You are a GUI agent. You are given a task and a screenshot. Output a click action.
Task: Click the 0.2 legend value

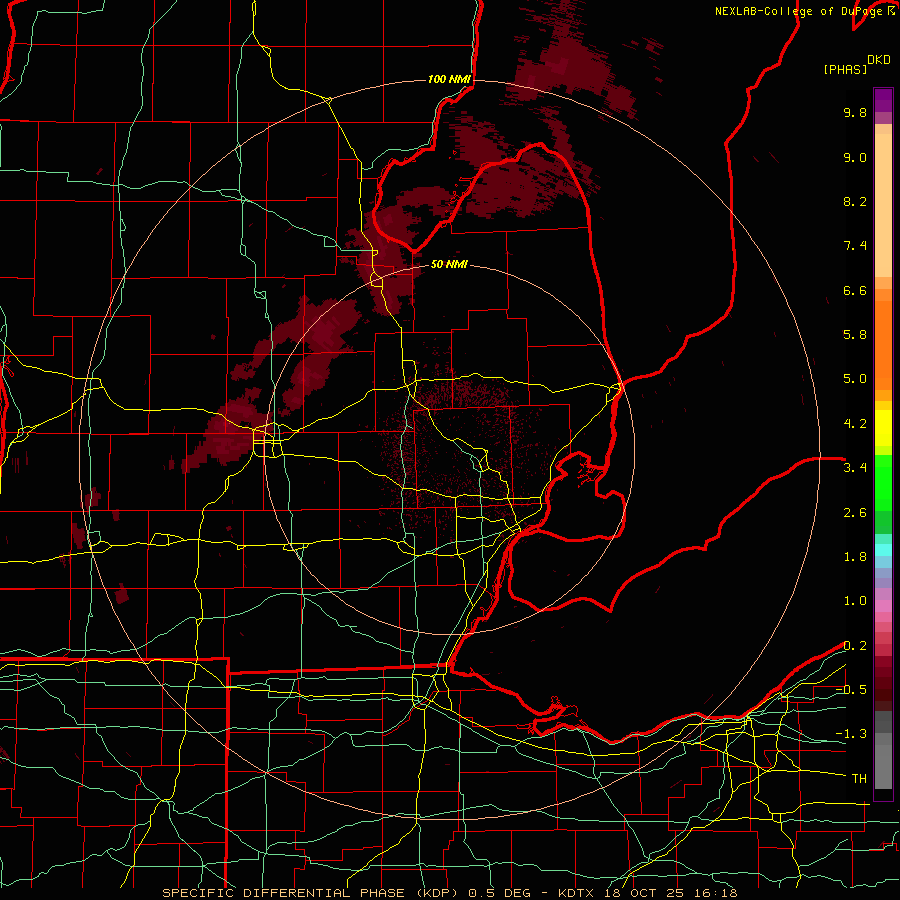(x=855, y=646)
